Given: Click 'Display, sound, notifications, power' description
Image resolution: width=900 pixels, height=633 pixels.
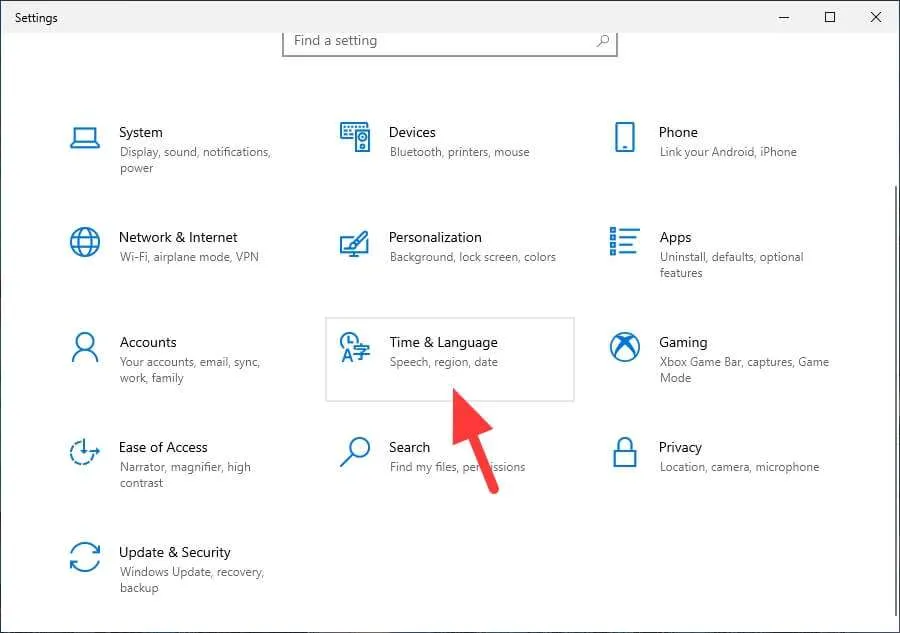Looking at the screenshot, I should click(195, 160).
